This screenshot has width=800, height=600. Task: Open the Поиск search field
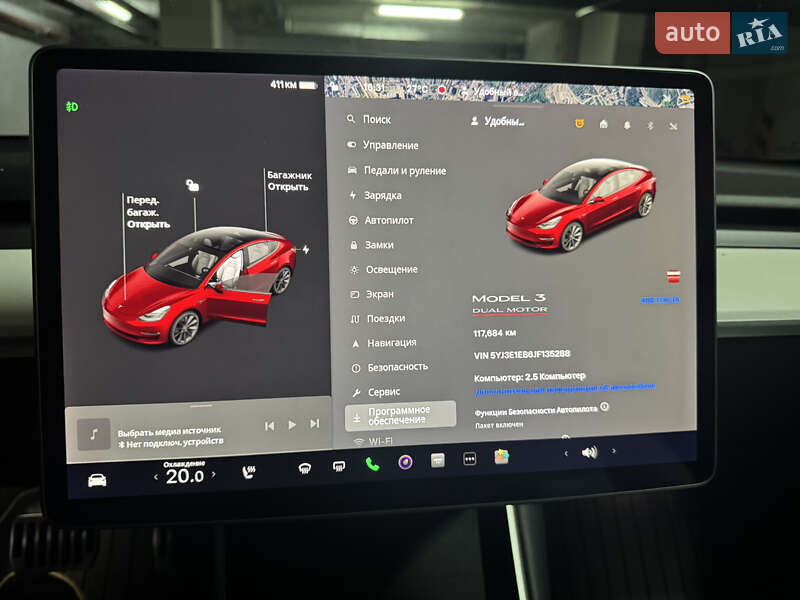369,119
